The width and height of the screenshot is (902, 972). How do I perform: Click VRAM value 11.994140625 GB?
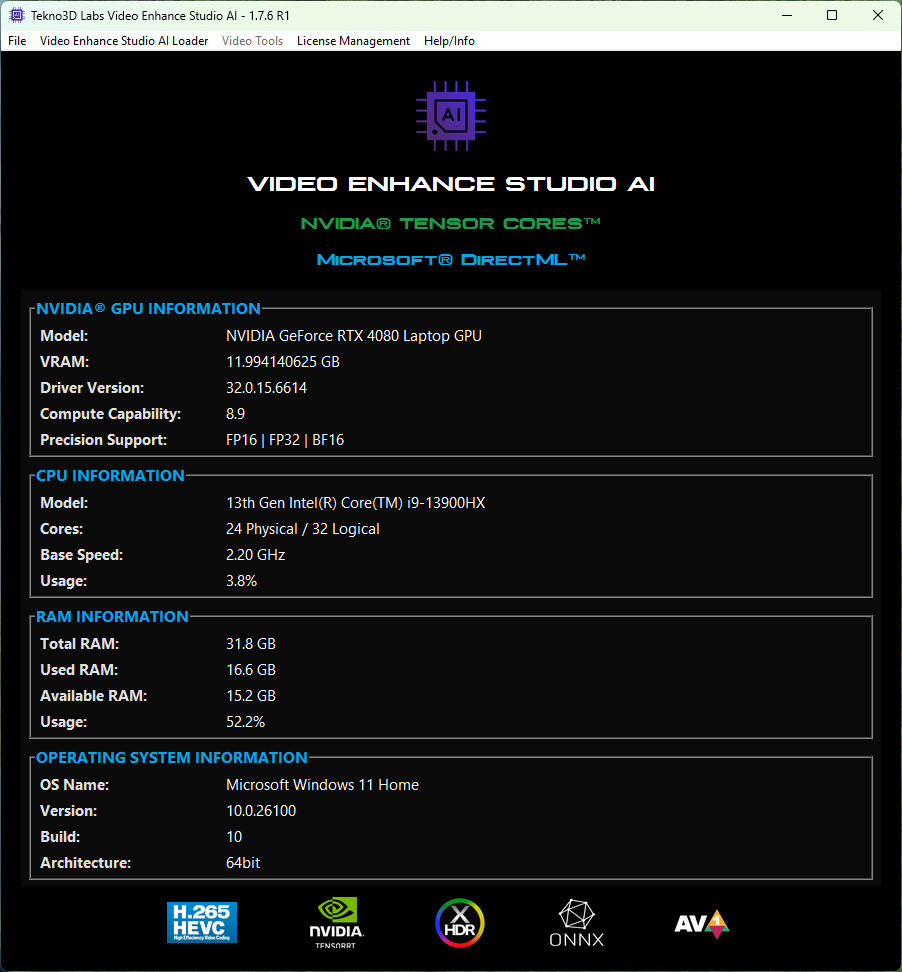[x=283, y=362]
